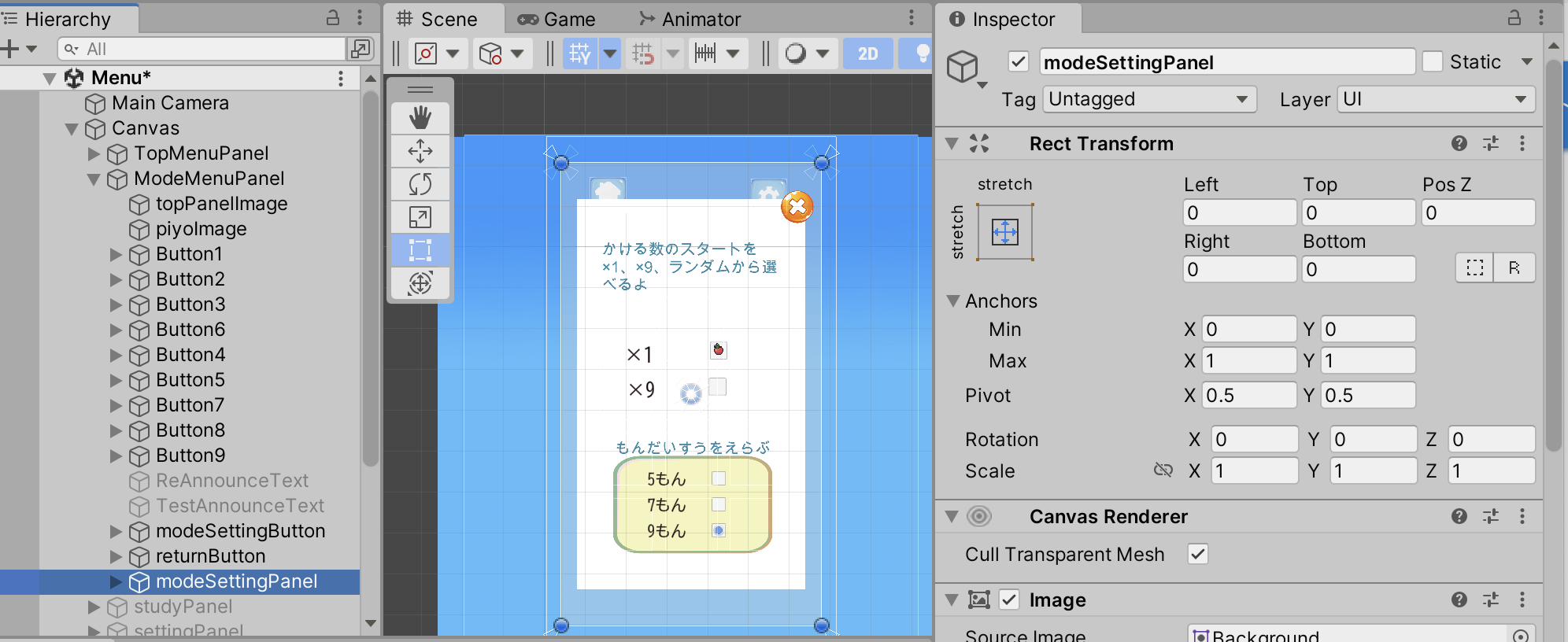Select returnButton in hierarchy
1568x642 pixels.
click(210, 556)
